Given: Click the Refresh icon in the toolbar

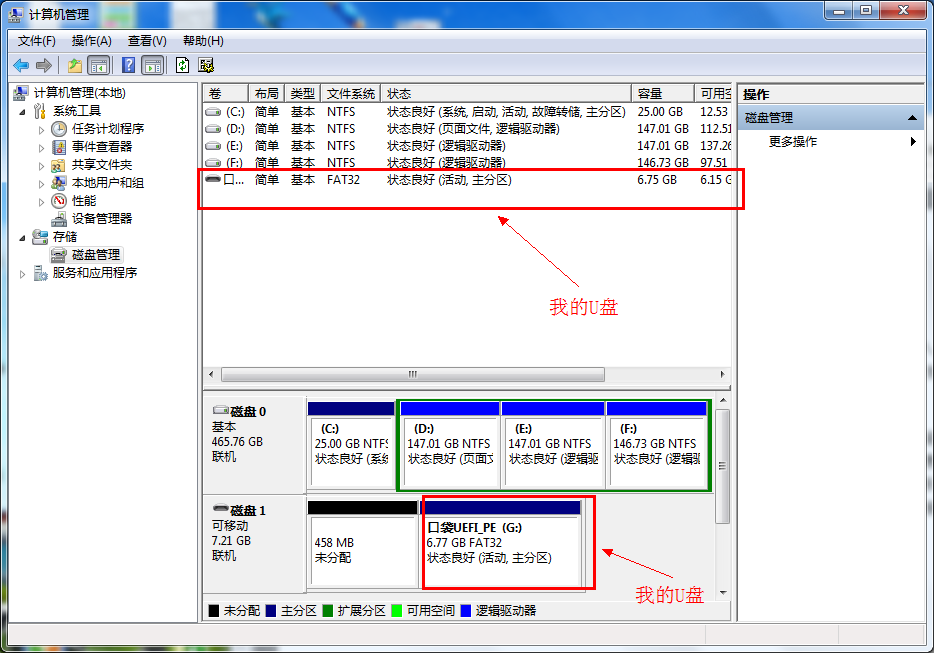Looking at the screenshot, I should click(x=181, y=64).
